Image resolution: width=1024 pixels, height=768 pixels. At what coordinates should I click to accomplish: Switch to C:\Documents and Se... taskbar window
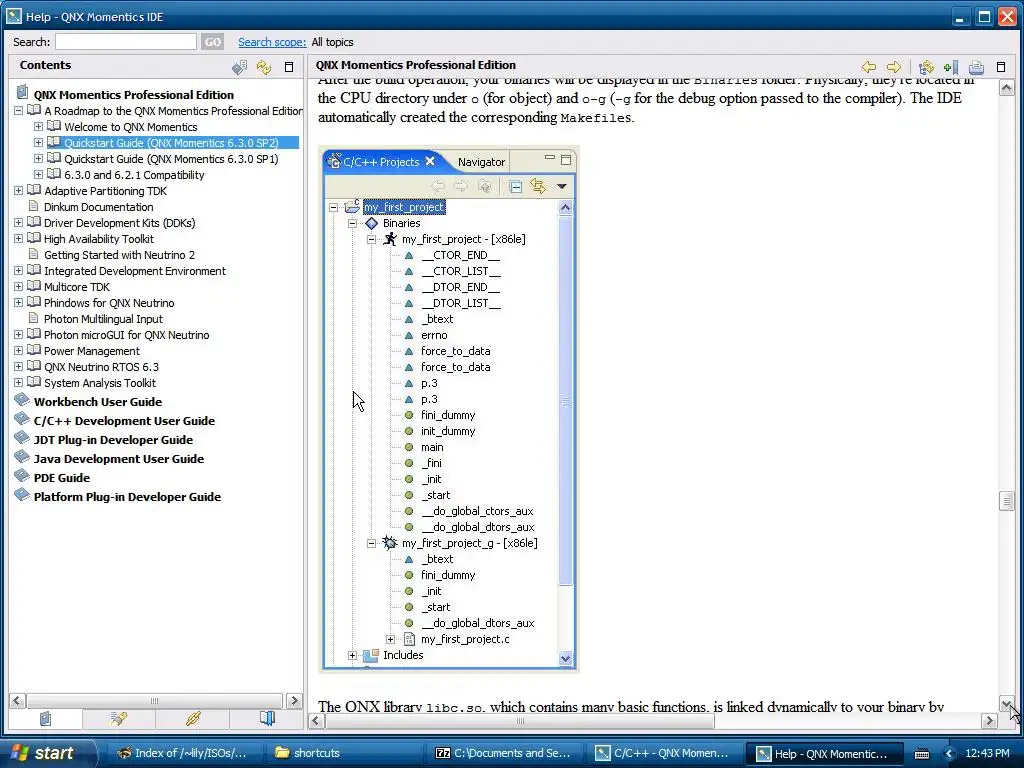coord(503,753)
